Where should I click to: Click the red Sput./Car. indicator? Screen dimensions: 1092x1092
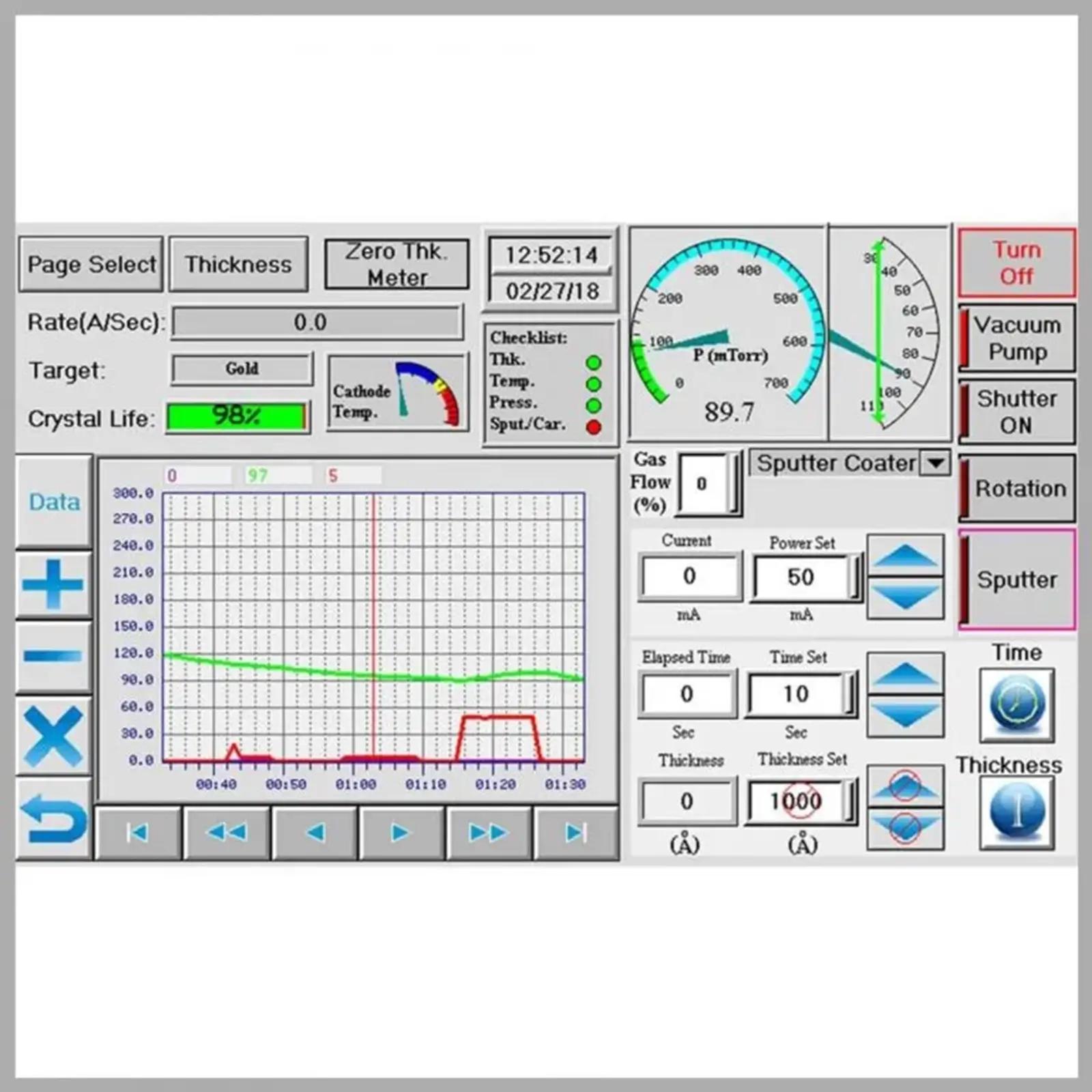point(594,427)
